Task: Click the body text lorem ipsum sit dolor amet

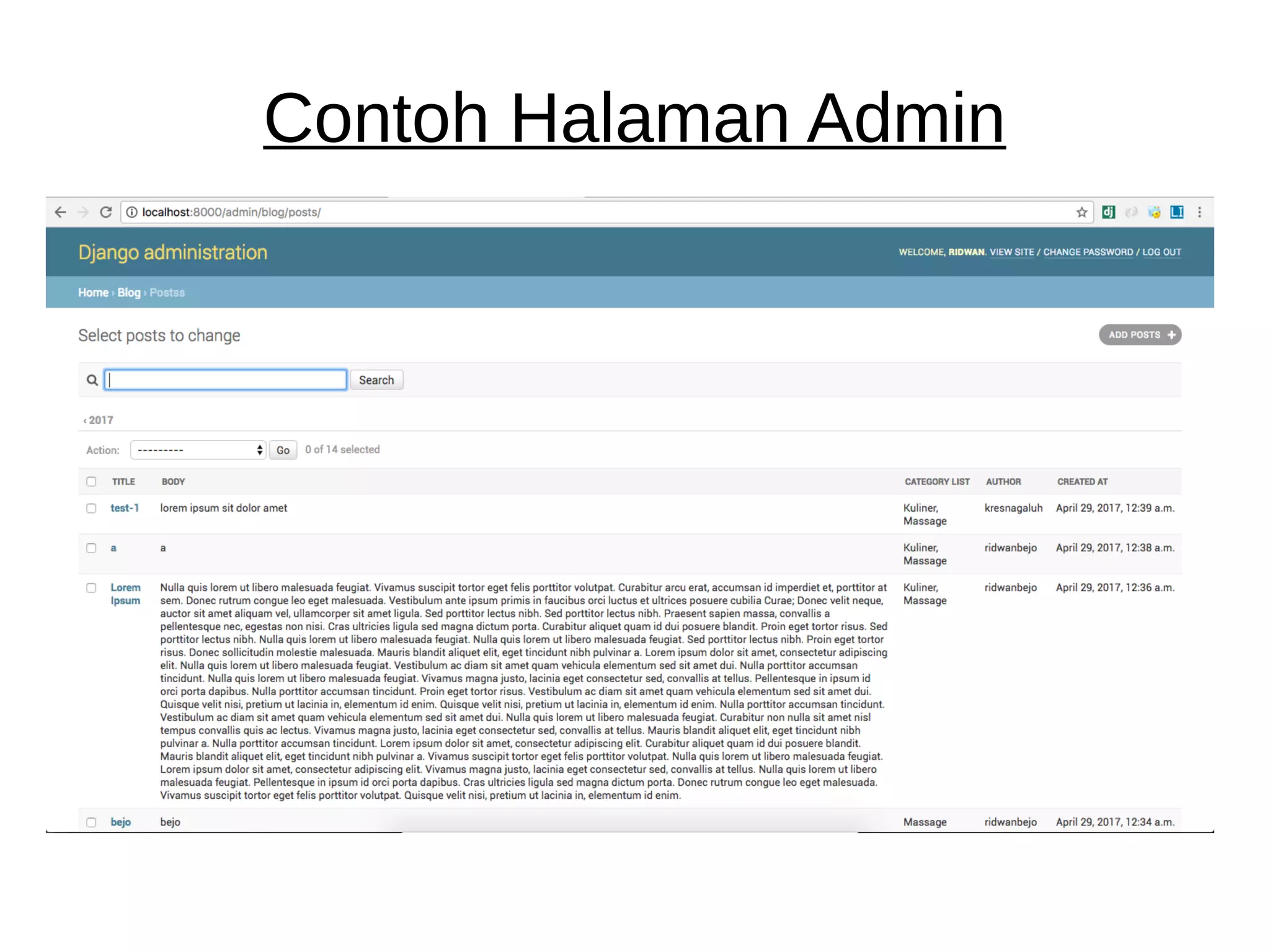Action: 224,508
